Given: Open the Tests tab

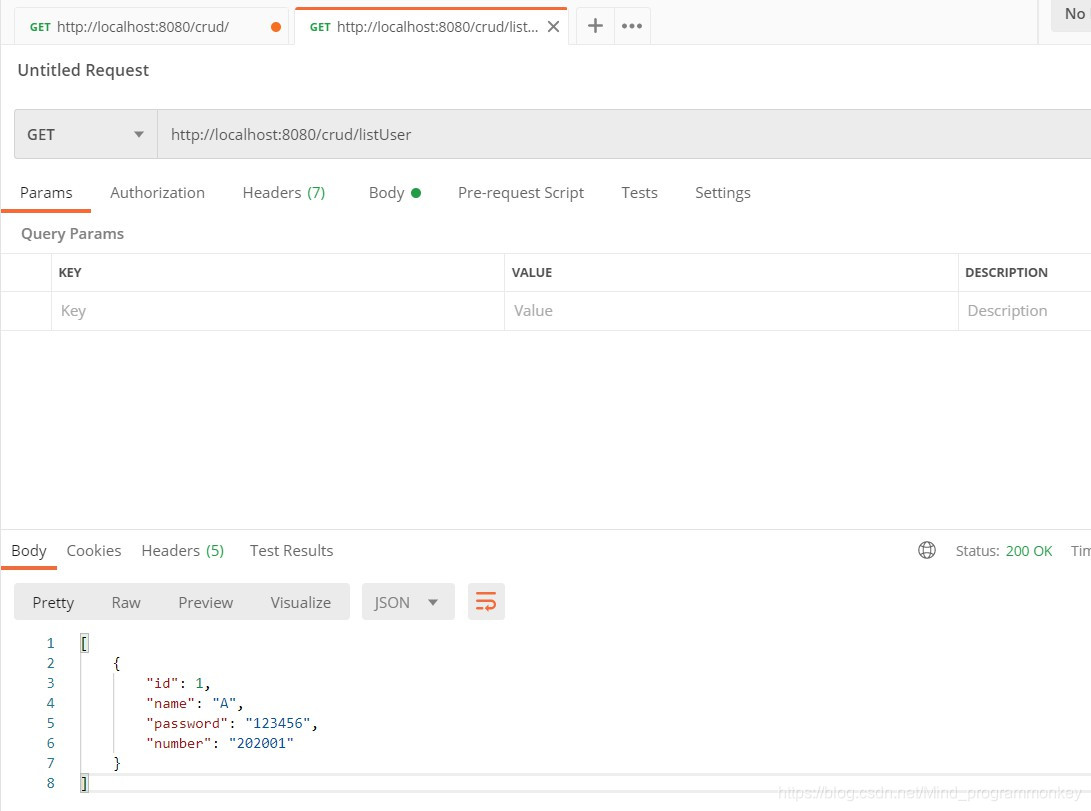Looking at the screenshot, I should point(639,193).
